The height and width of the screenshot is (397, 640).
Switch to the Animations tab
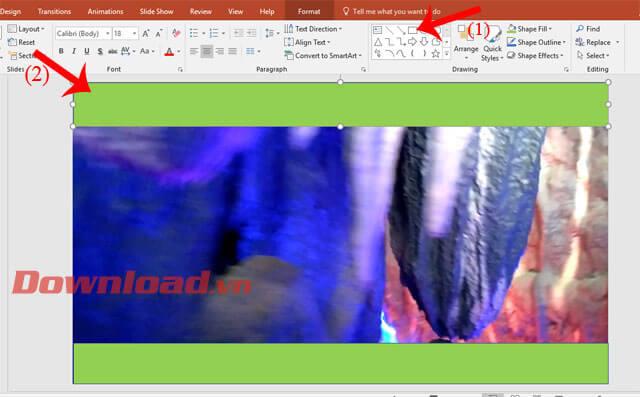(x=105, y=11)
